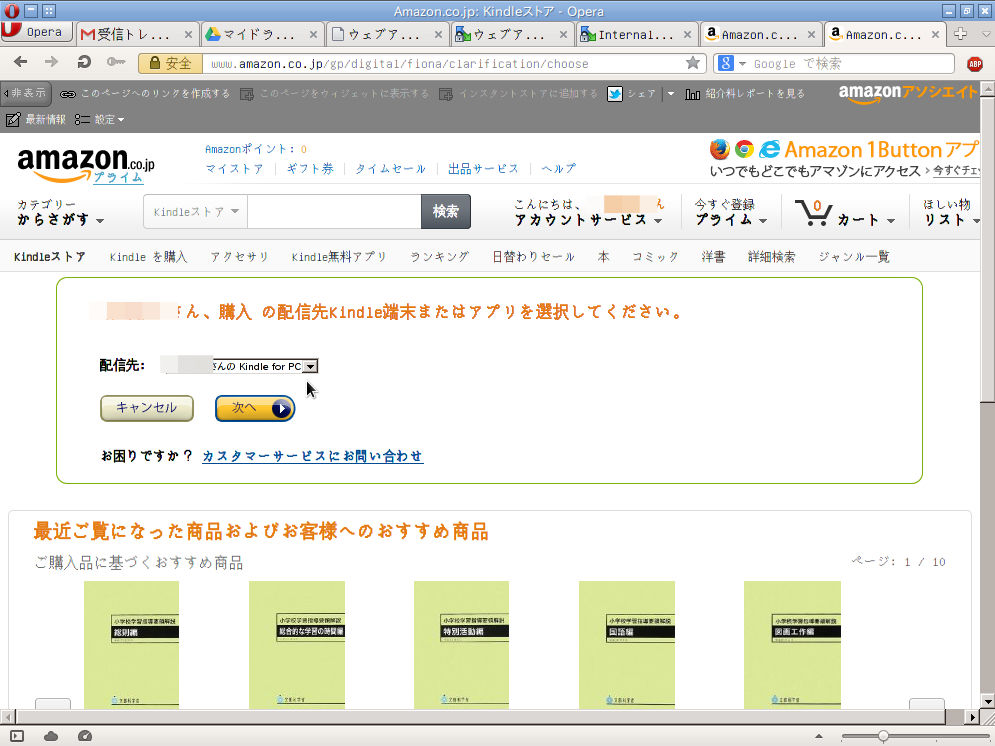
Task: Open the 総則編 book thumbnail
Action: 131,645
